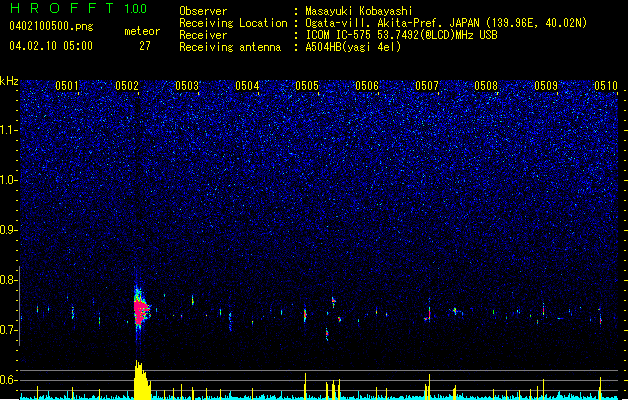
Task: Click the meteor count value 27
Action: 144,46
